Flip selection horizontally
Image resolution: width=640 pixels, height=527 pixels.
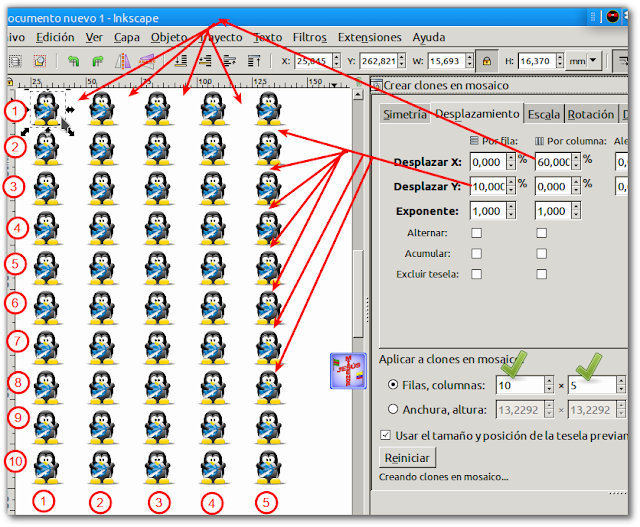point(123,61)
